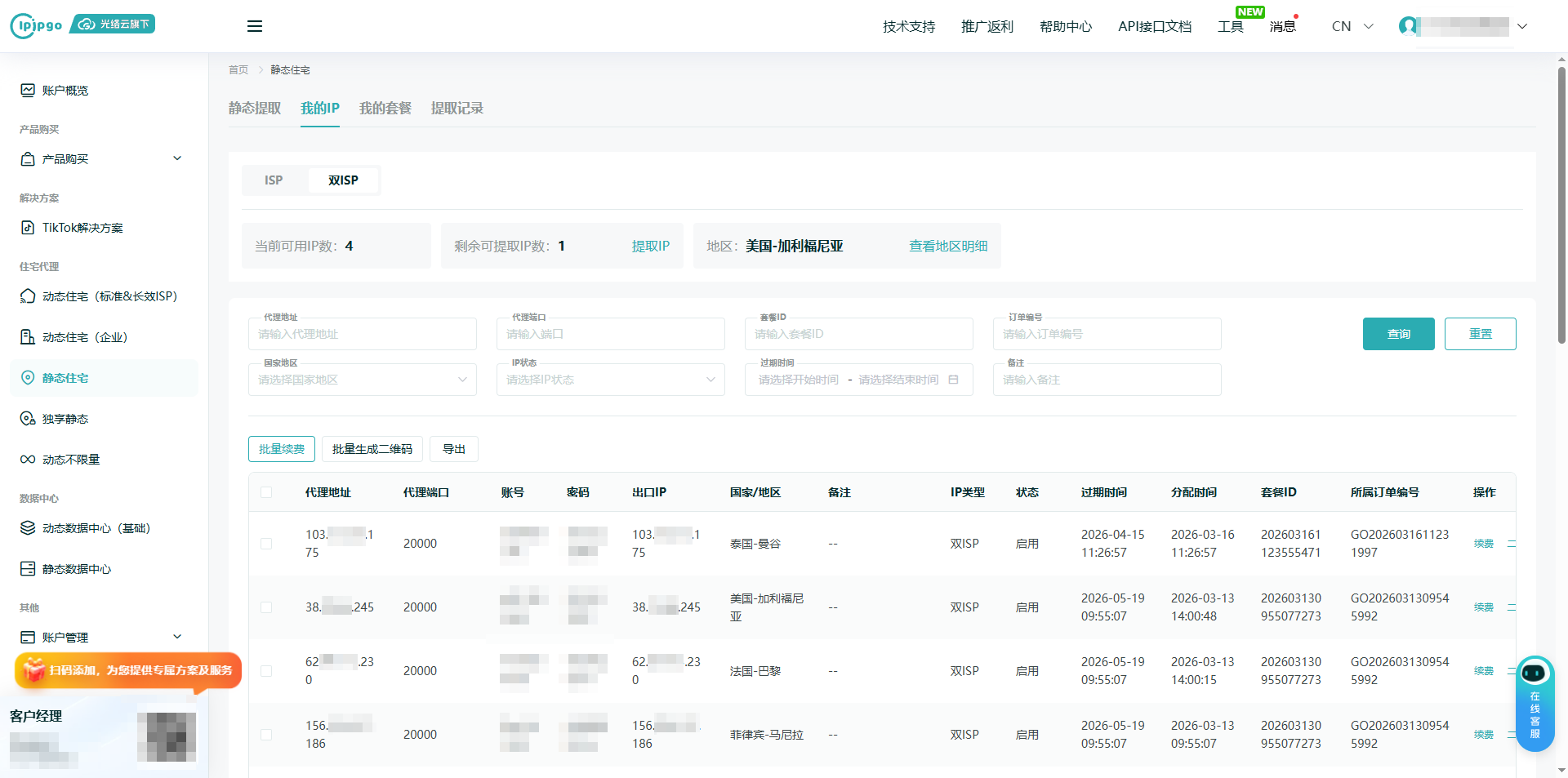Screen dimensions: 1568x778
Task: Check the row for 泰国-曼谷 IP
Action: coord(266,544)
